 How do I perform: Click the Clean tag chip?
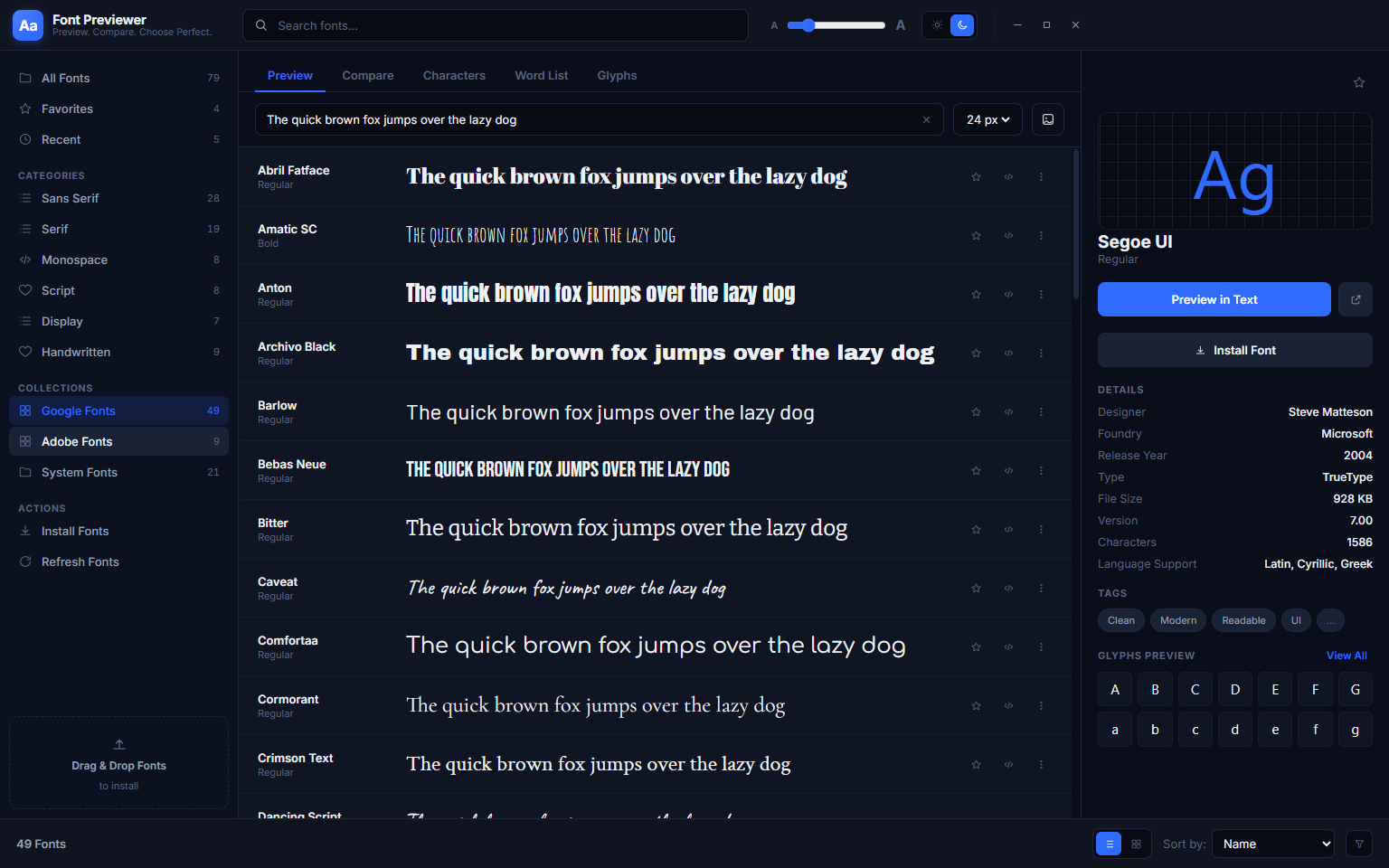coord(1121,620)
